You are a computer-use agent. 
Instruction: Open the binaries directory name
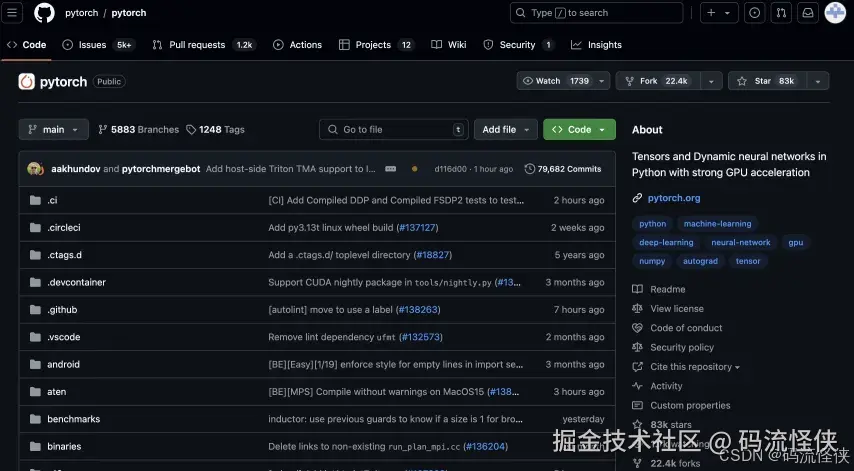click(64, 446)
